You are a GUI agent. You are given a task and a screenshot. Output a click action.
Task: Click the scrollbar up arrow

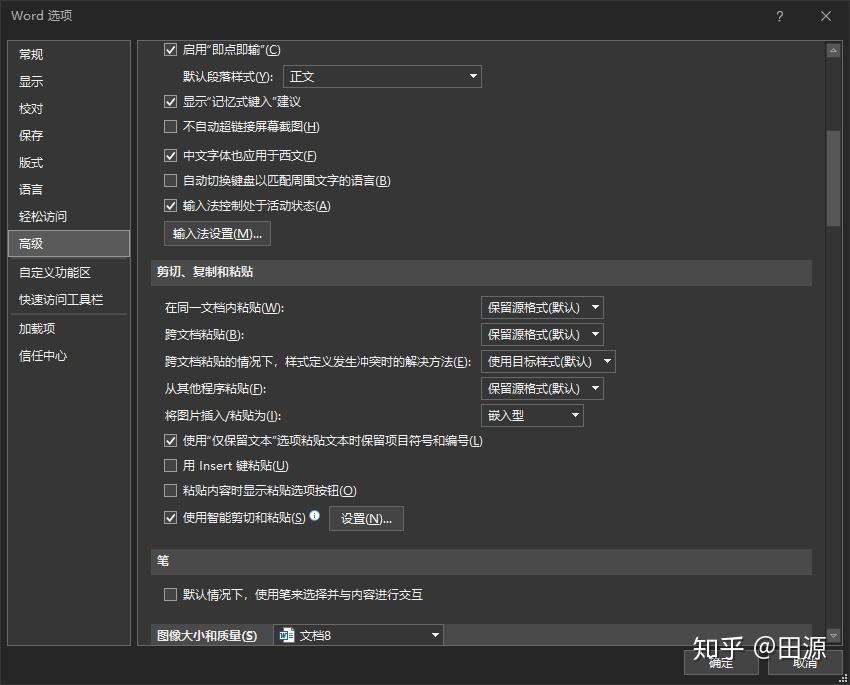833,51
